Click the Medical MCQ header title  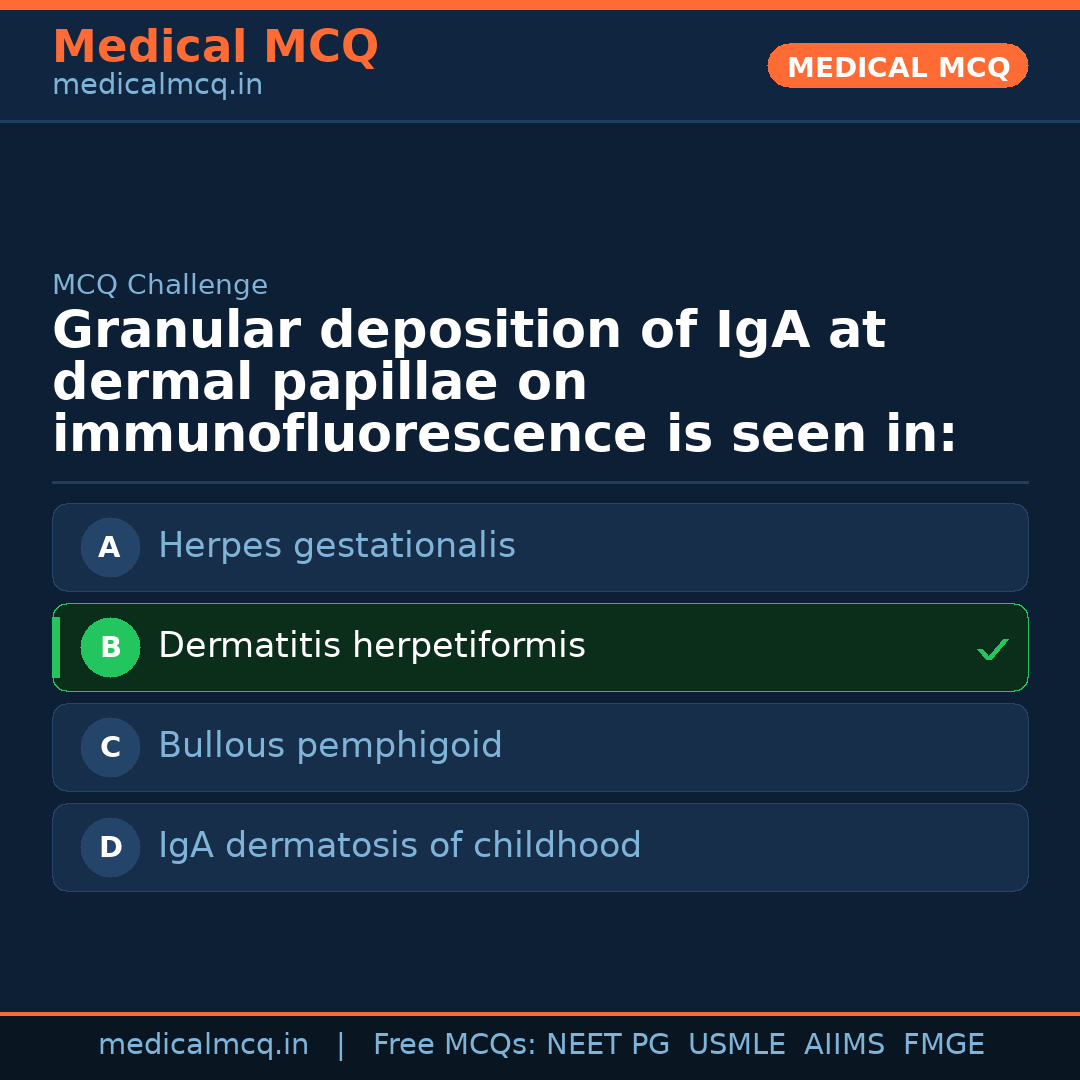click(x=215, y=47)
